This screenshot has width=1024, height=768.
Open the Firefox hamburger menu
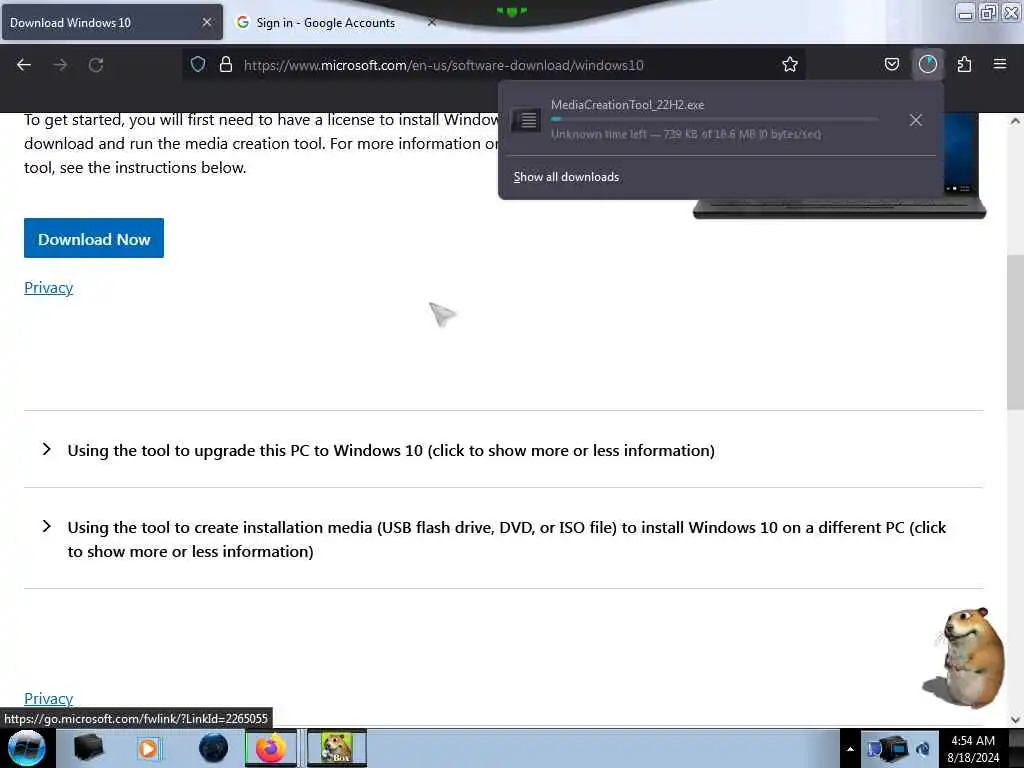(1000, 64)
